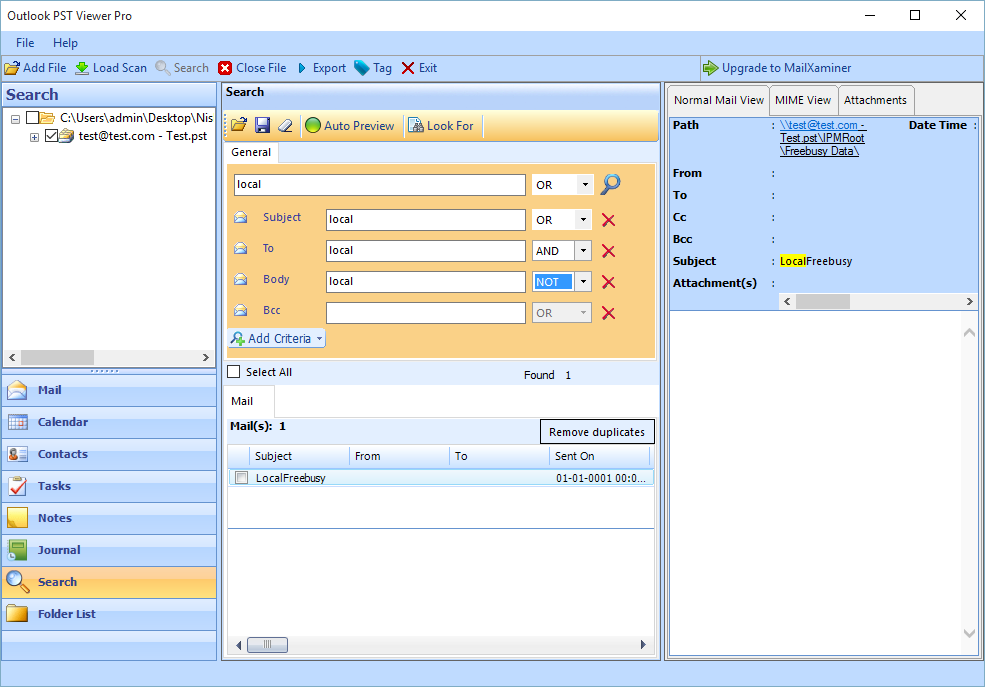Expand the Add Criteria dropdown
The width and height of the screenshot is (985, 687).
(x=320, y=339)
